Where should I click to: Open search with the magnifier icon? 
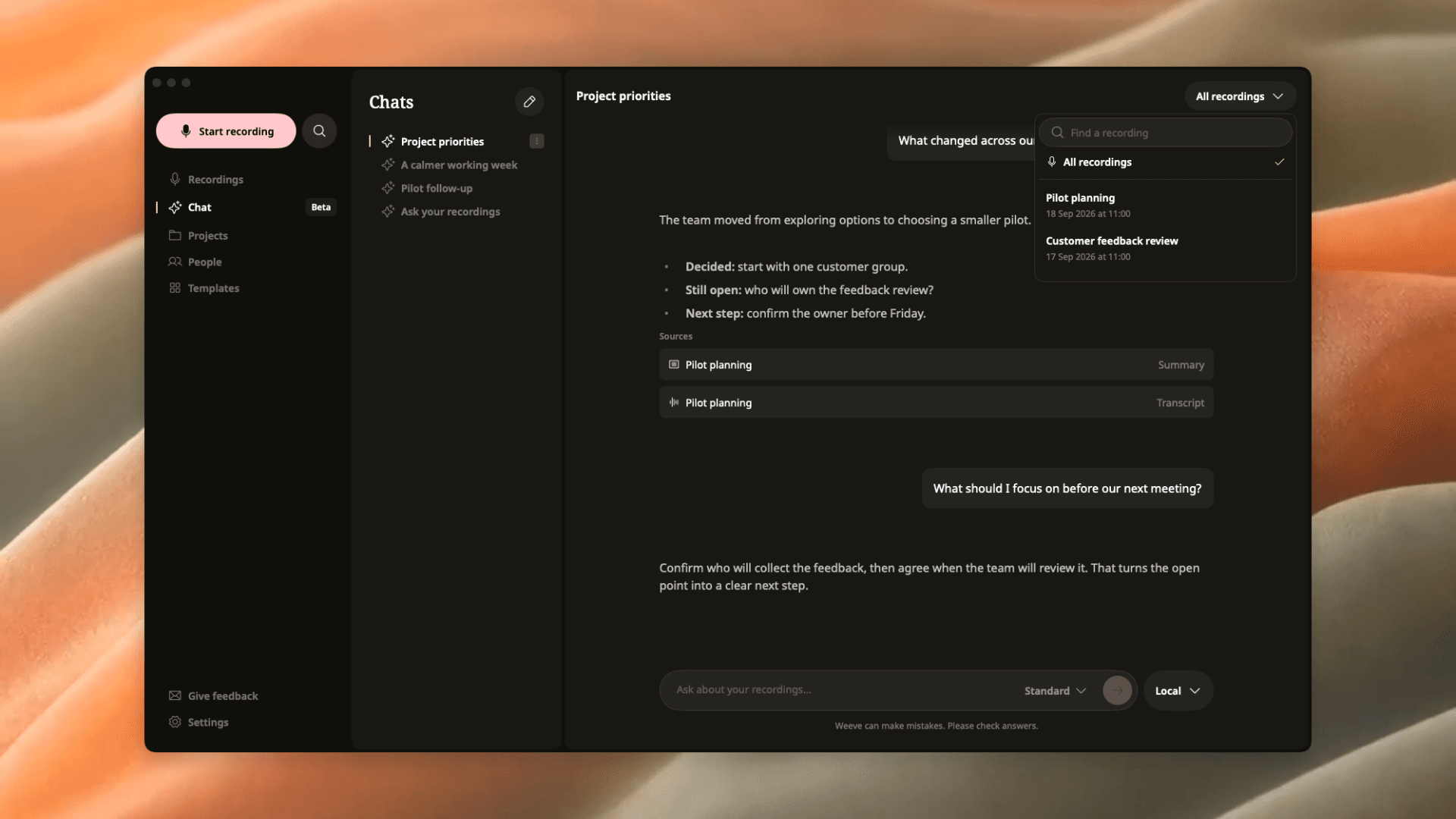[x=319, y=131]
